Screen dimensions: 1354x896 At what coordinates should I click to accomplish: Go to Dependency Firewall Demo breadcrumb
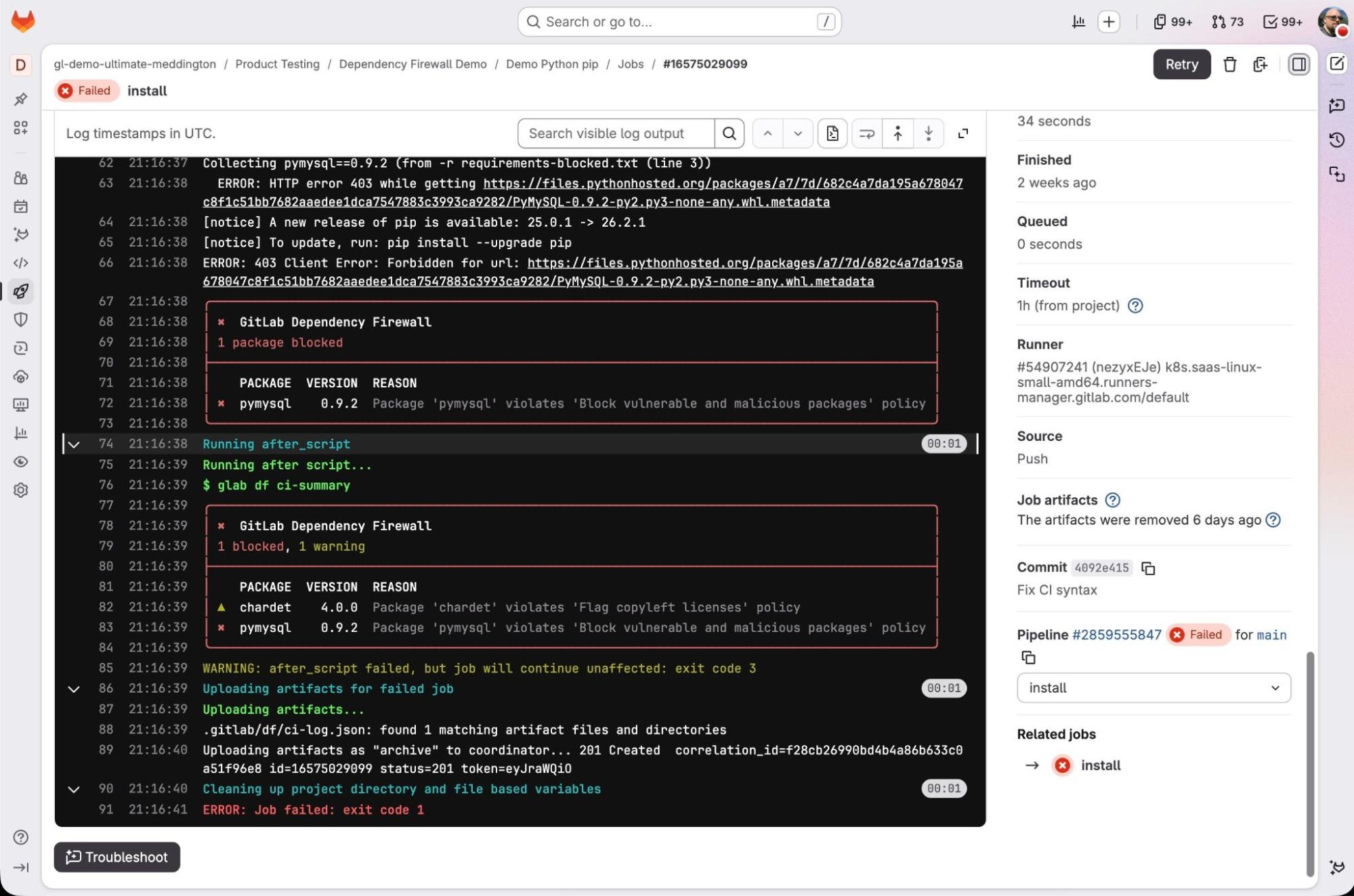pyautogui.click(x=412, y=64)
